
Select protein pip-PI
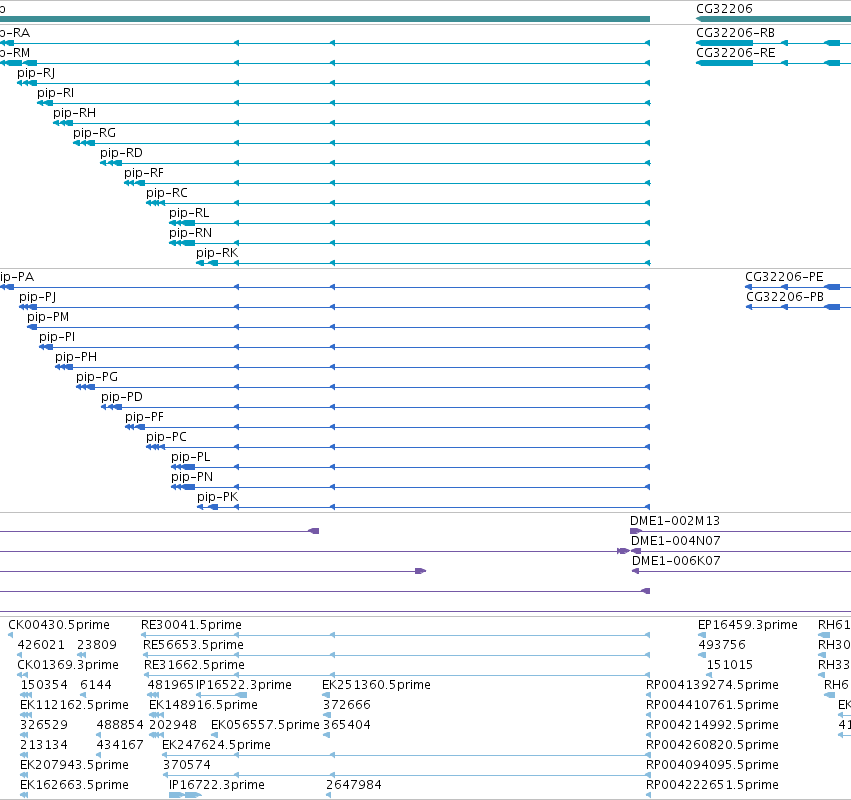(x=57, y=337)
